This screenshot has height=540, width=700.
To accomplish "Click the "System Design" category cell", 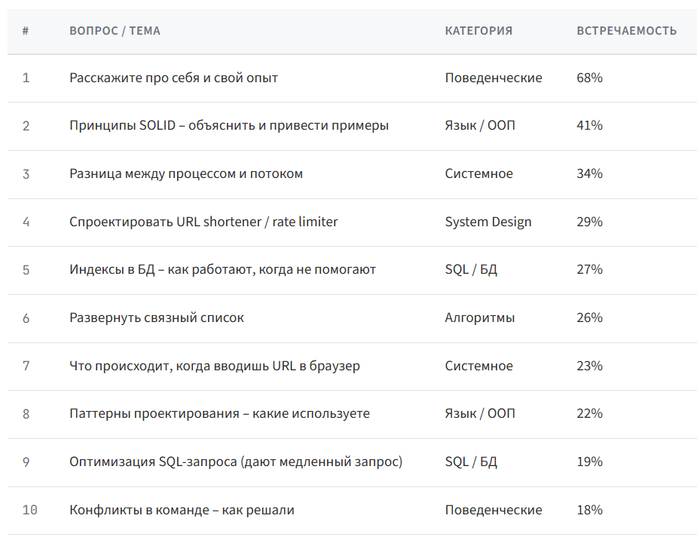I will tap(488, 222).
